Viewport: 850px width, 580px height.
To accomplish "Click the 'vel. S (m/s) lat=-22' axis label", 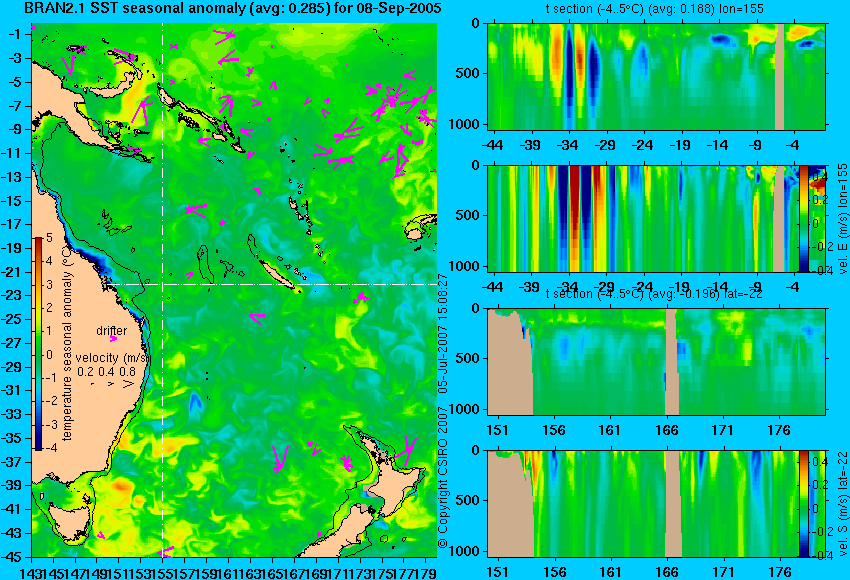I will pos(843,504).
